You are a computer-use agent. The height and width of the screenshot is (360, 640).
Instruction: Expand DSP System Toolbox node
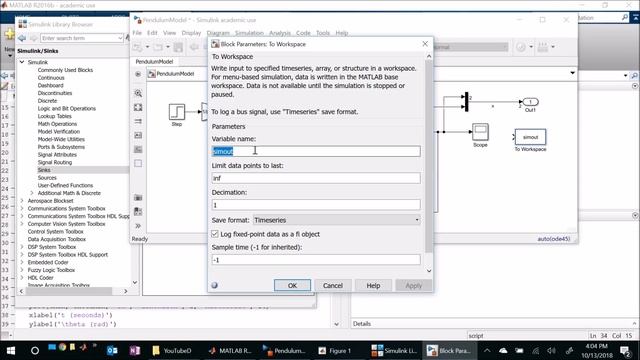(22, 247)
